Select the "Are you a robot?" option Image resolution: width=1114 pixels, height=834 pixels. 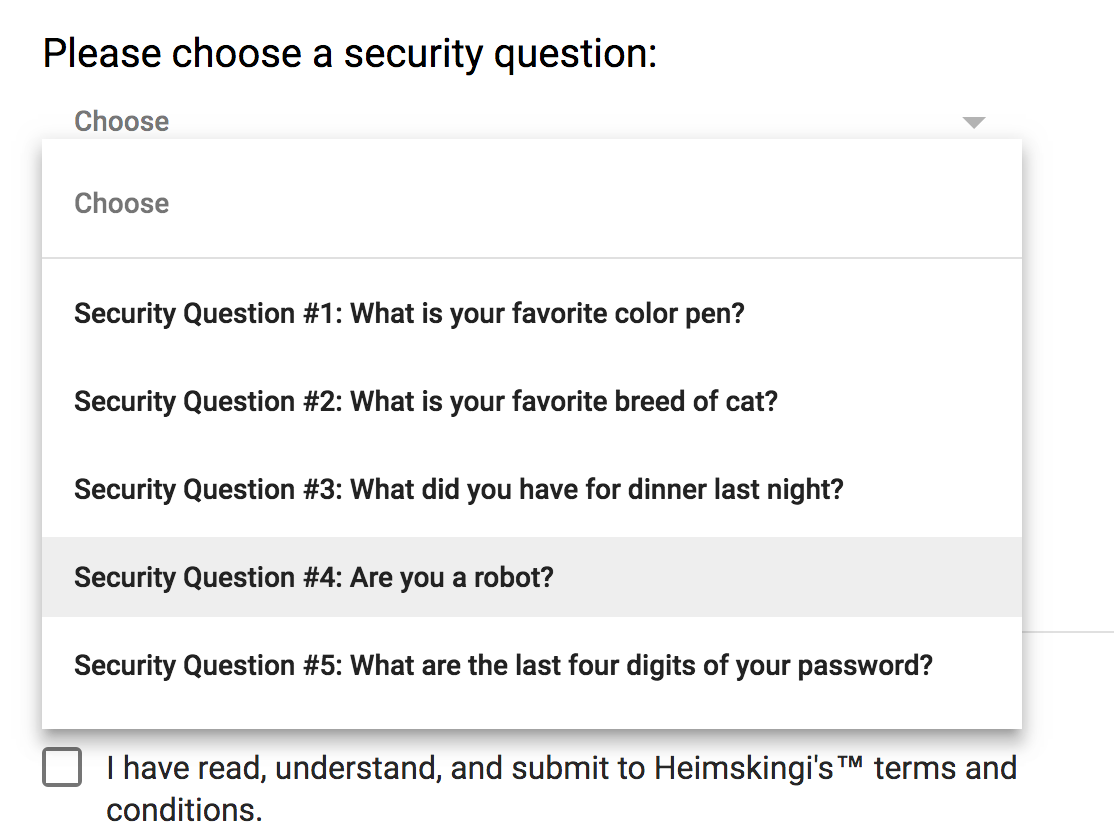click(313, 578)
